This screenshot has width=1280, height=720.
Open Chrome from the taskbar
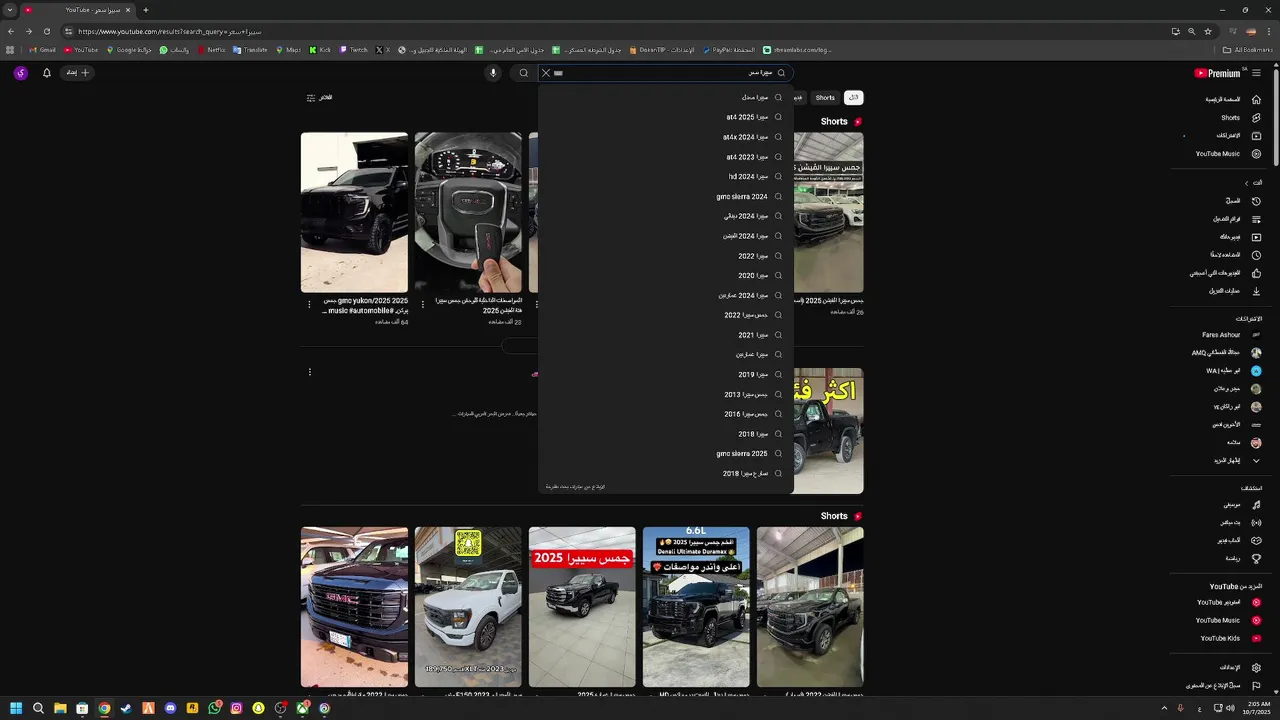(x=104, y=708)
